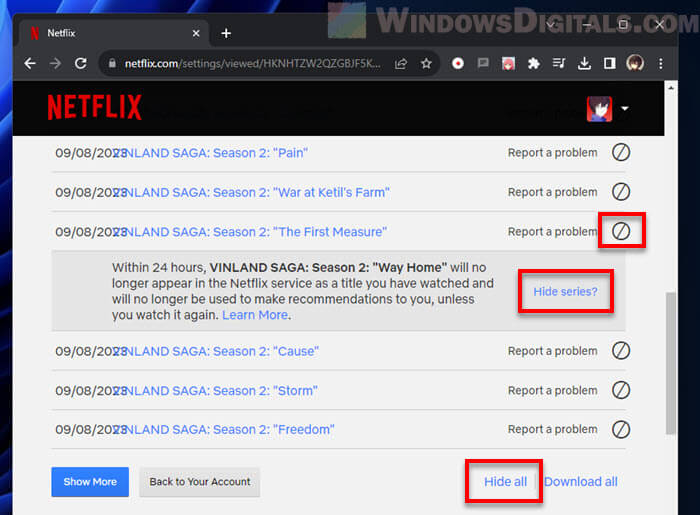Open a new browser tab
This screenshot has height=515, width=700.
pyautogui.click(x=226, y=33)
